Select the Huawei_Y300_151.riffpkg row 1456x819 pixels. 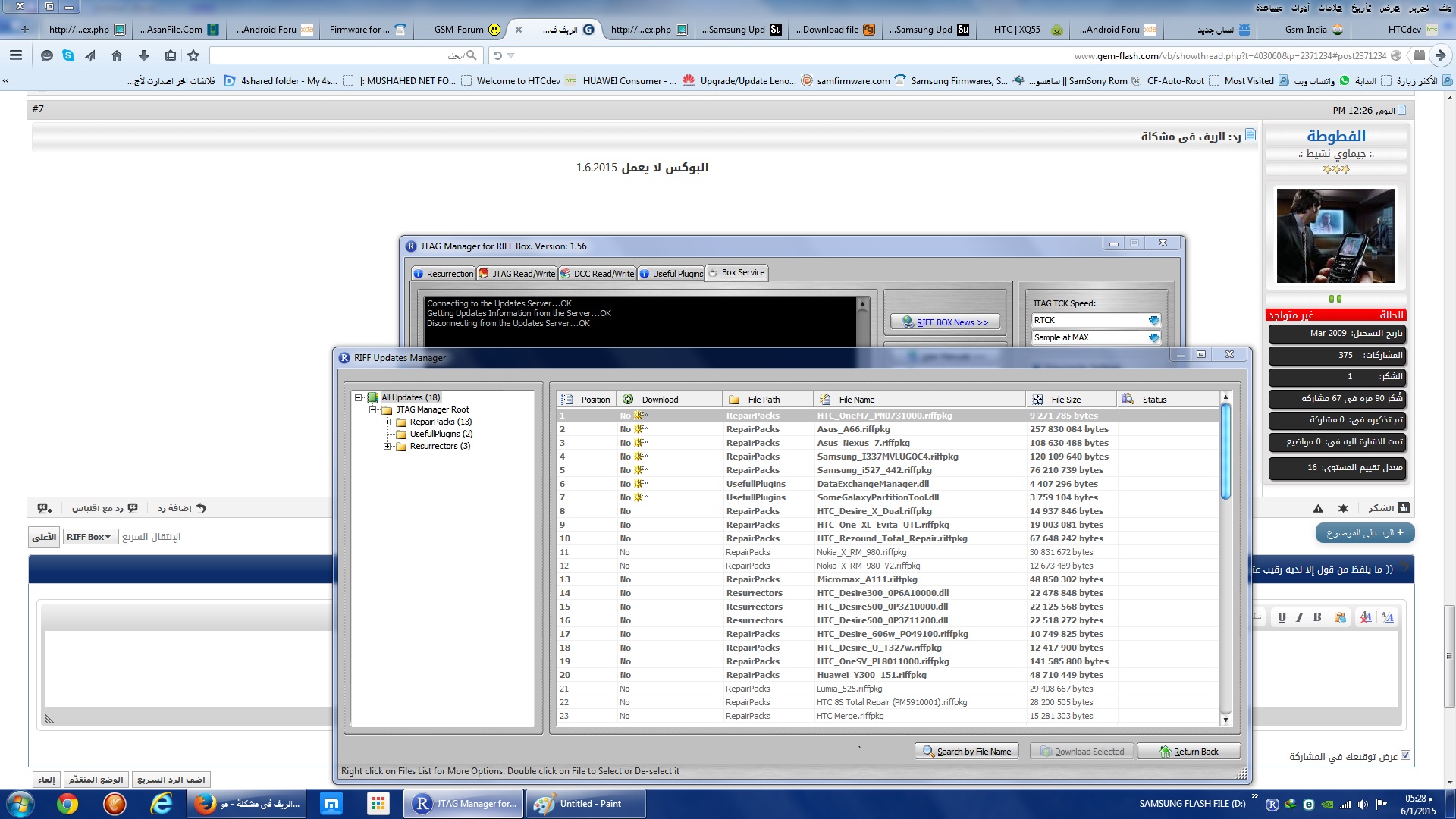click(x=887, y=675)
